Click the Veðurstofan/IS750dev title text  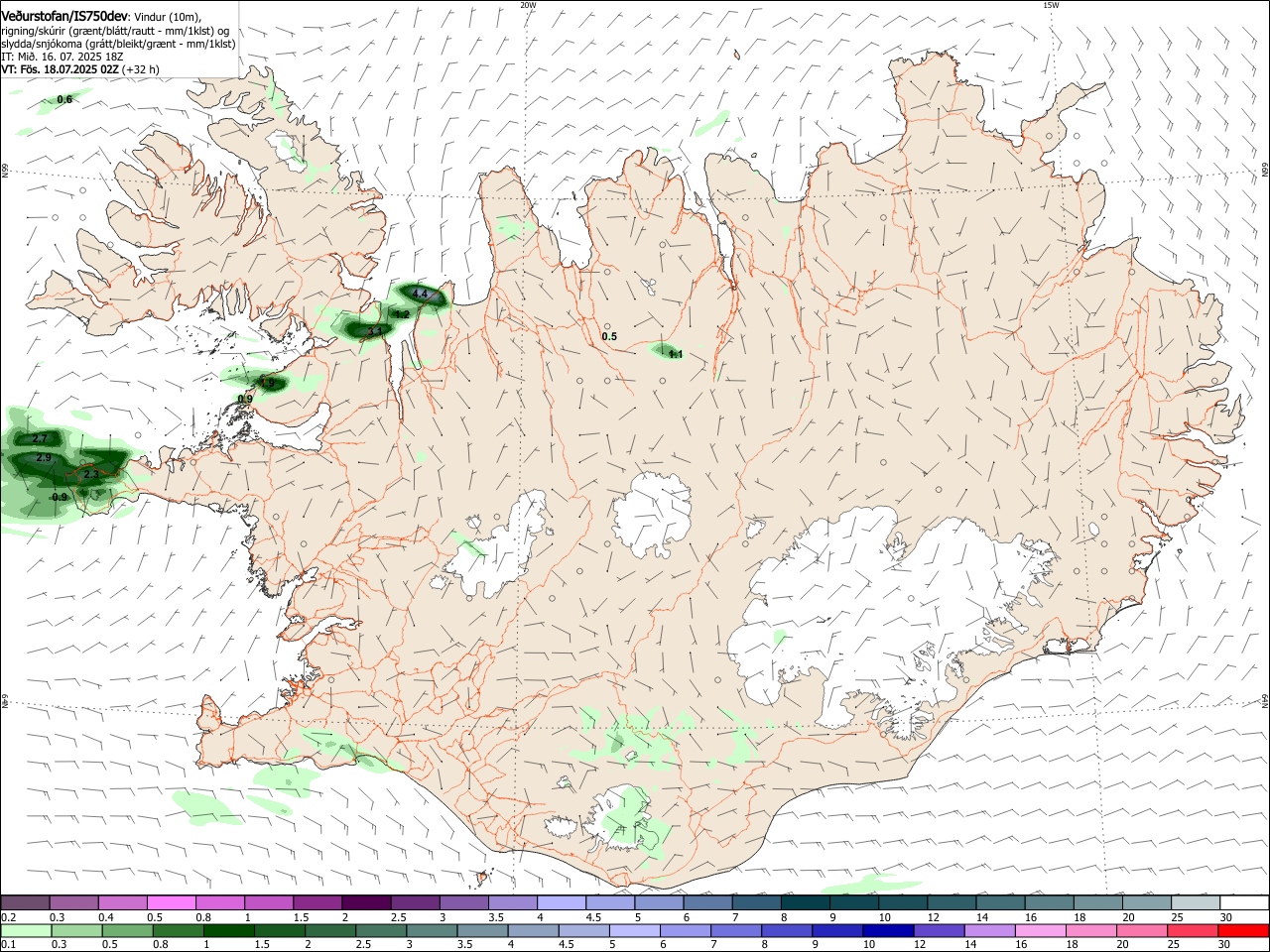(64, 16)
